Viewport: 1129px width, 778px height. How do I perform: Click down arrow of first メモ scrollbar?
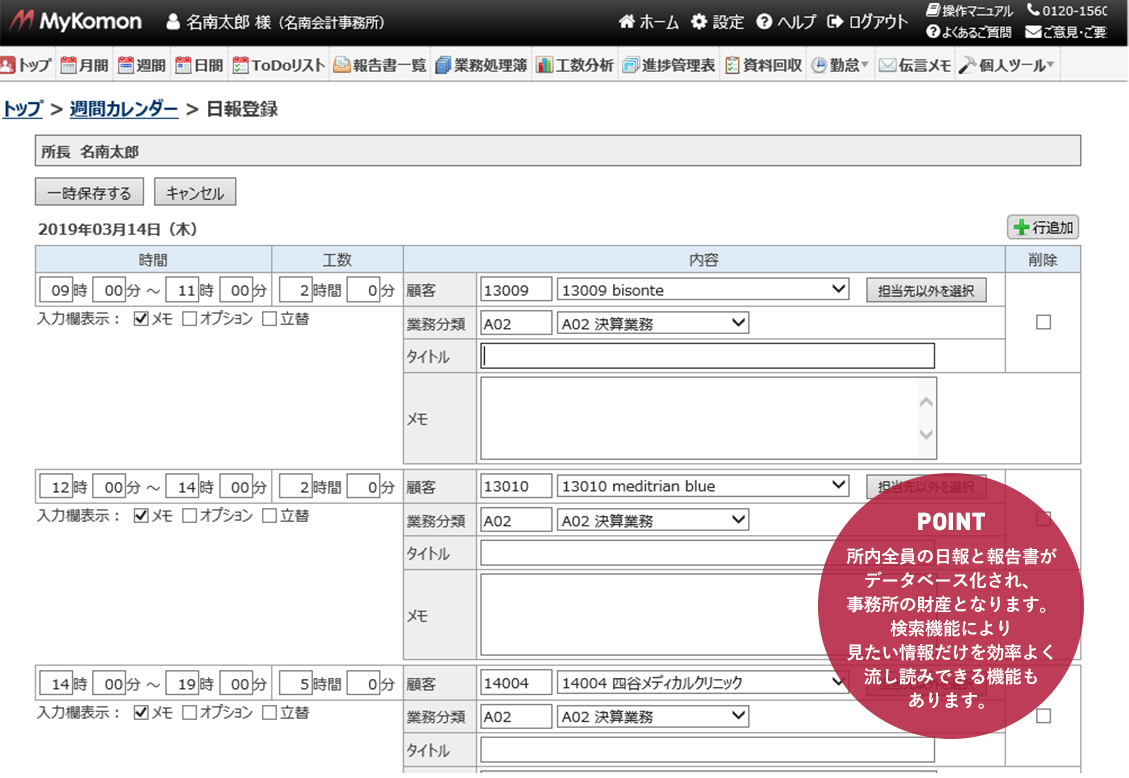coord(927,434)
